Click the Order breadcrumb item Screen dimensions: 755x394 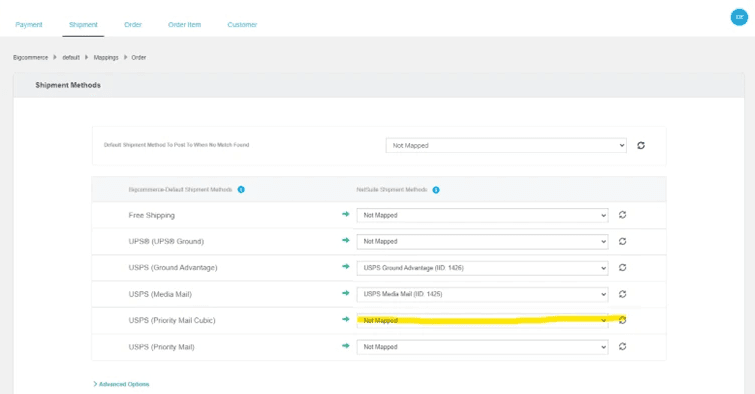pyautogui.click(x=139, y=57)
